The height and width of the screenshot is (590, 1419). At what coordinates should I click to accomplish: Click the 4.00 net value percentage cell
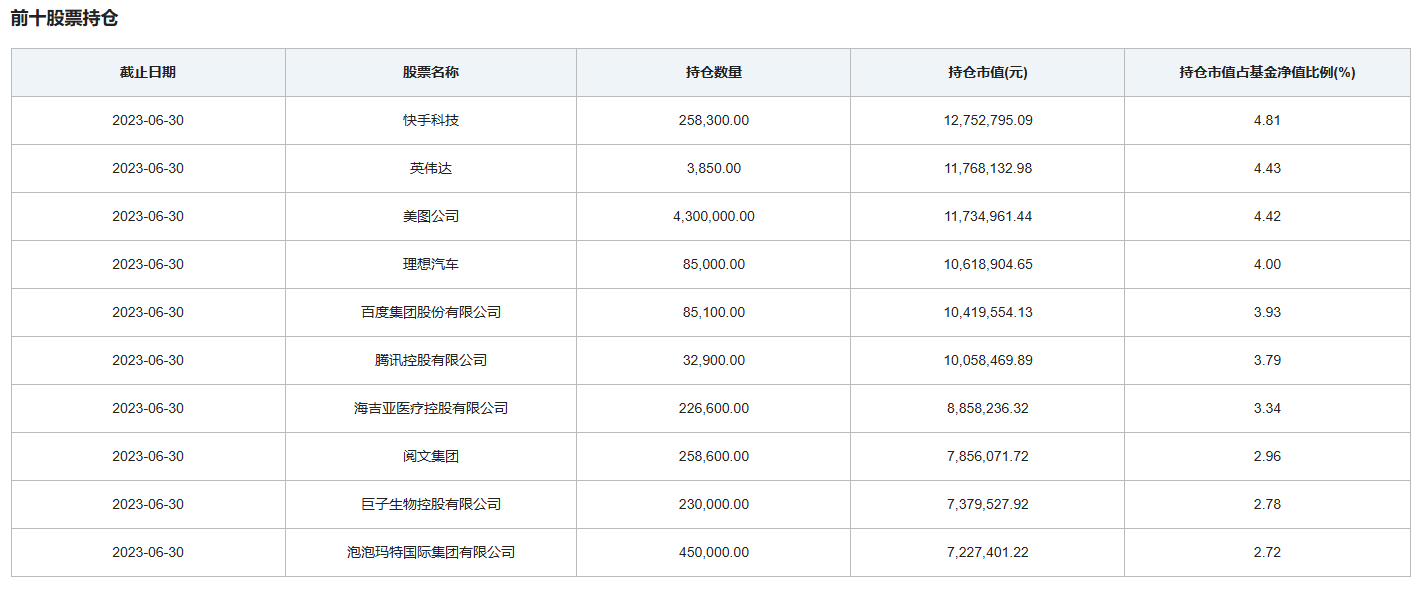[1267, 265]
